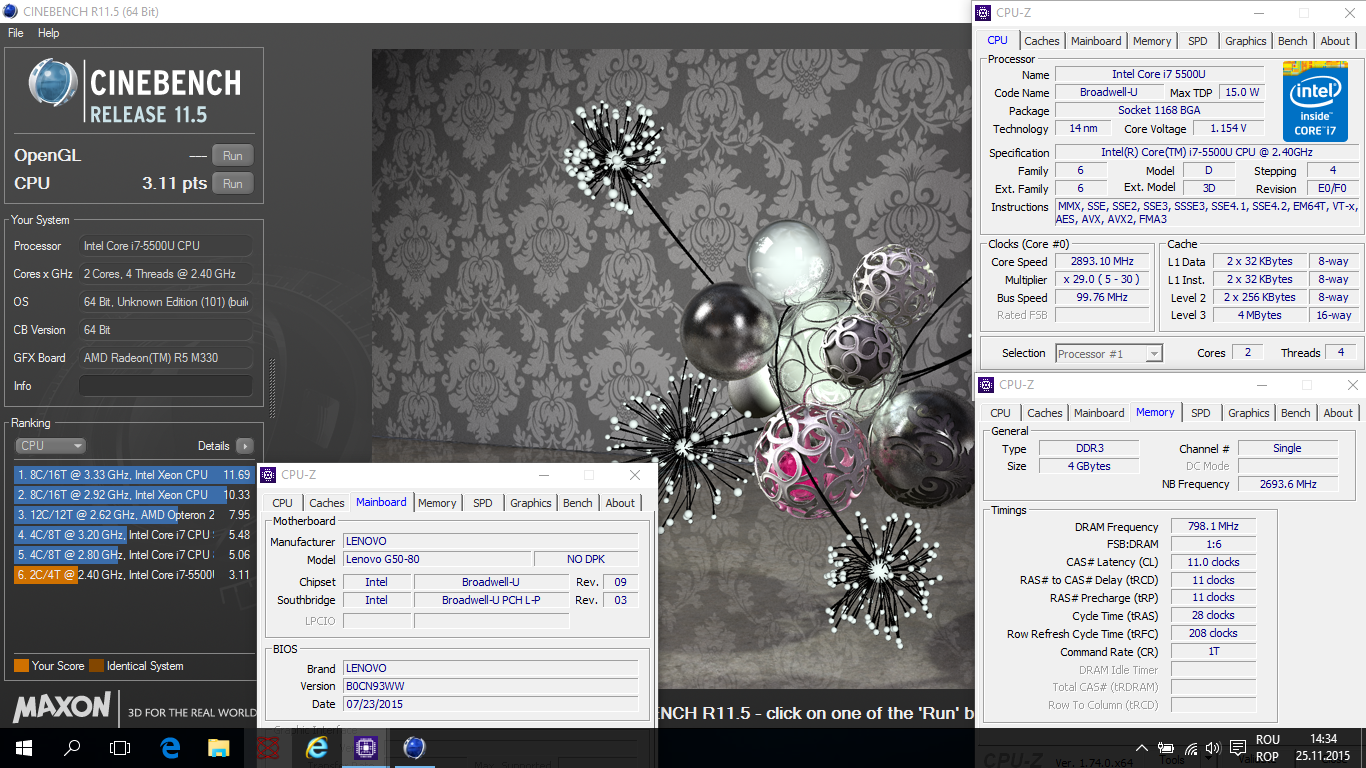This screenshot has width=1366, height=768.
Task: Open Internet Explorer from the taskbar
Action: 317,747
